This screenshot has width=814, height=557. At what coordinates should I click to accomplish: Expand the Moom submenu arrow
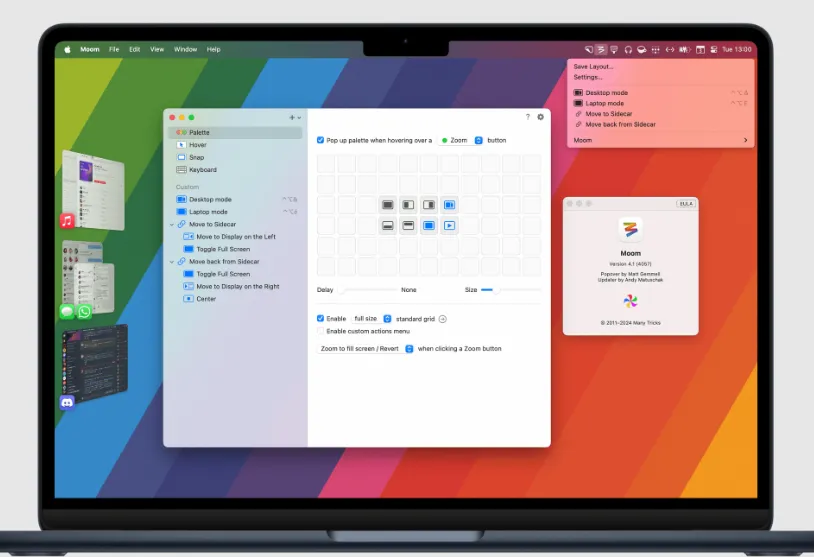745,140
